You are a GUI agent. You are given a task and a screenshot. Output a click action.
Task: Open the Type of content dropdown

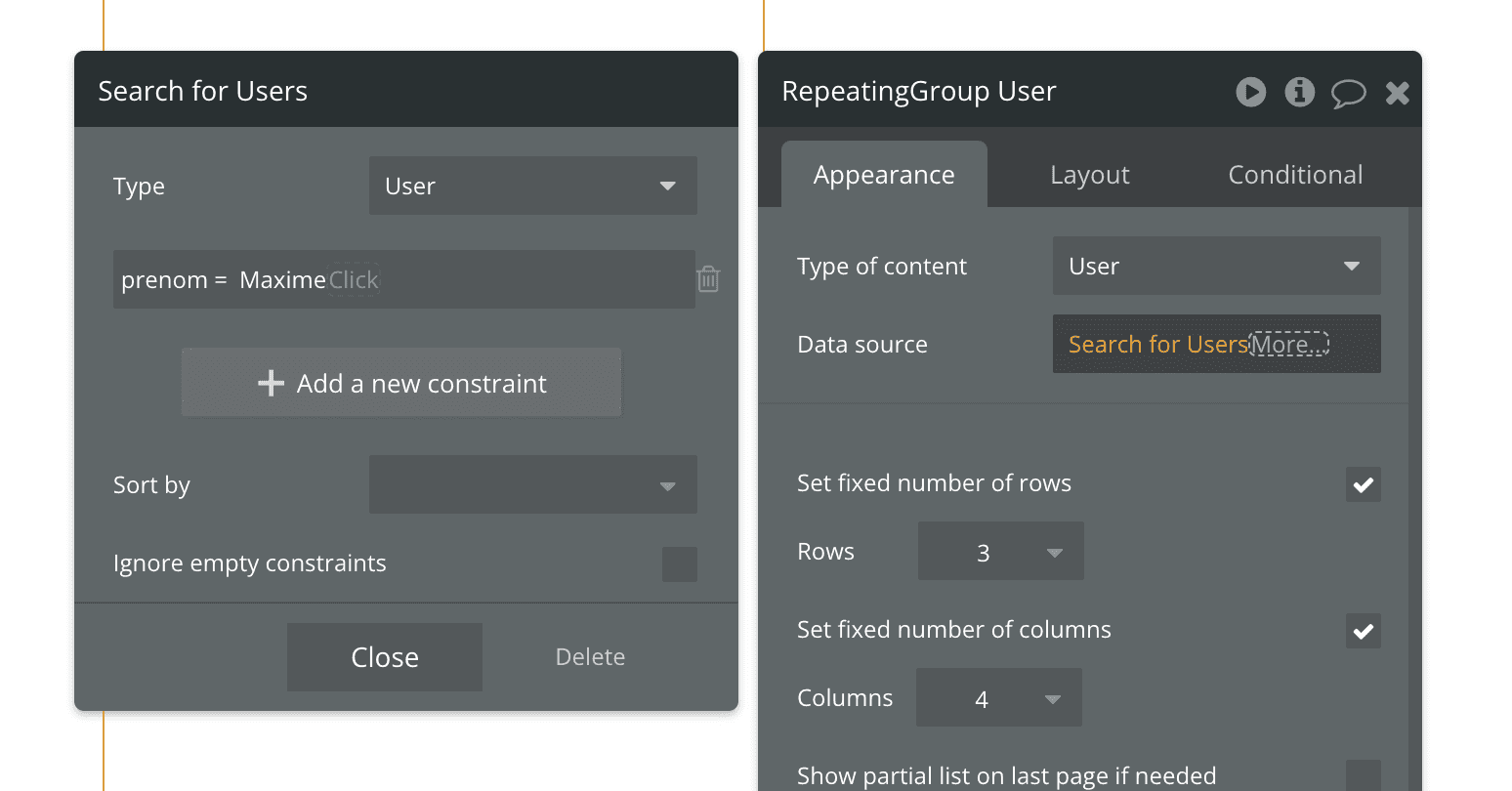[x=1216, y=266]
